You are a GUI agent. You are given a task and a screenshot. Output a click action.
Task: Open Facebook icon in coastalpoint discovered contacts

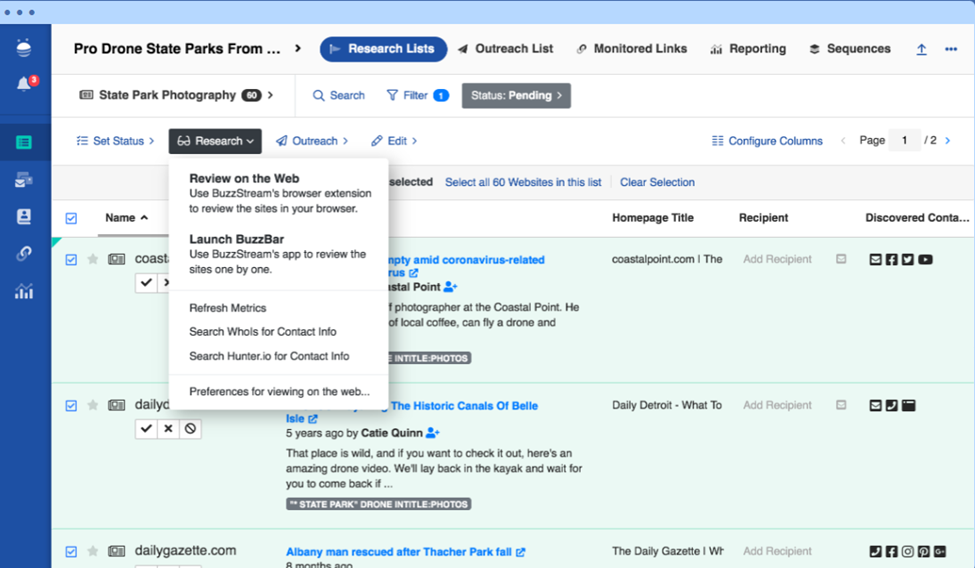pyautogui.click(x=892, y=259)
